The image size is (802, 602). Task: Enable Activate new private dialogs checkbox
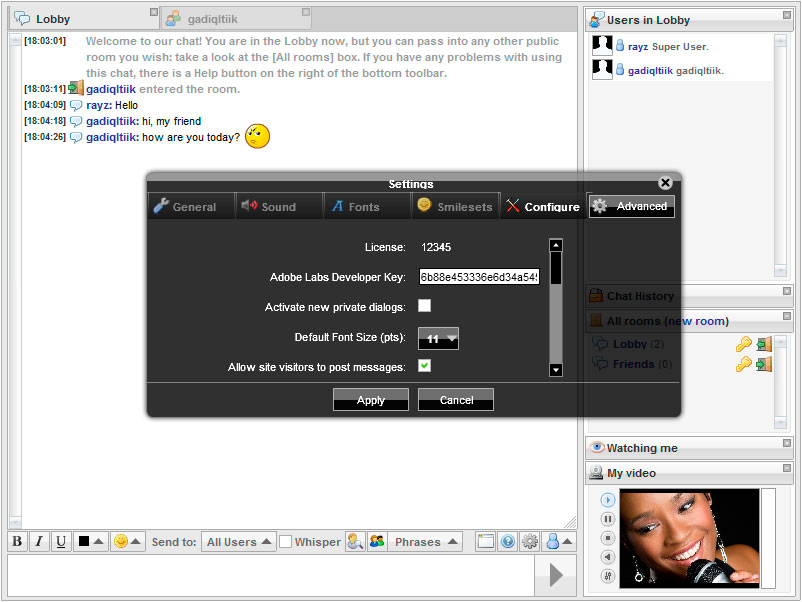click(x=425, y=306)
